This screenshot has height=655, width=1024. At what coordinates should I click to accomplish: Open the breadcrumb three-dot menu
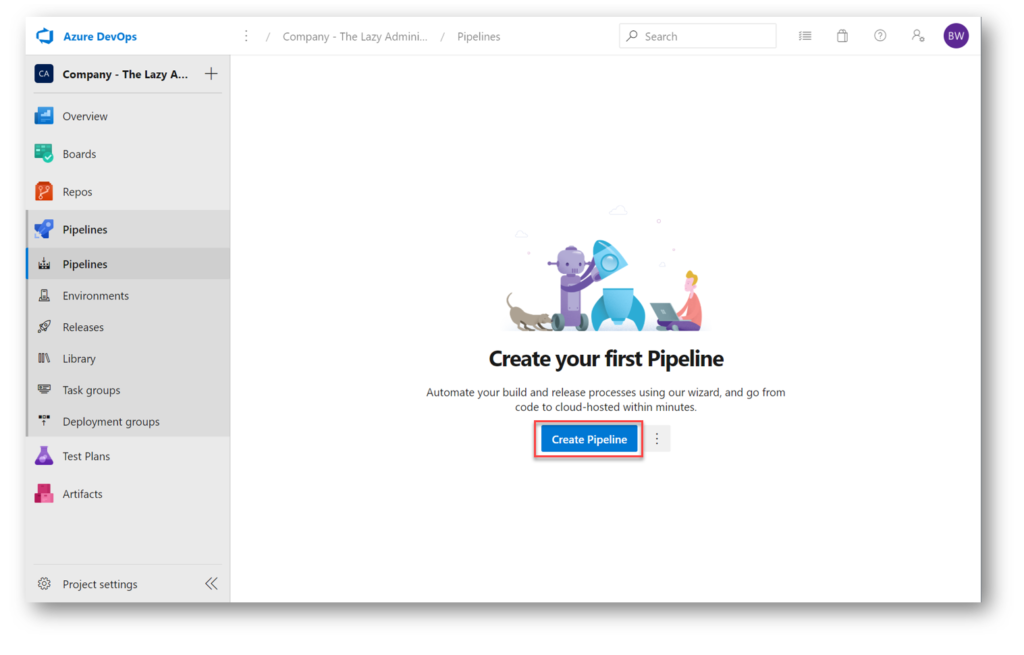pos(246,36)
